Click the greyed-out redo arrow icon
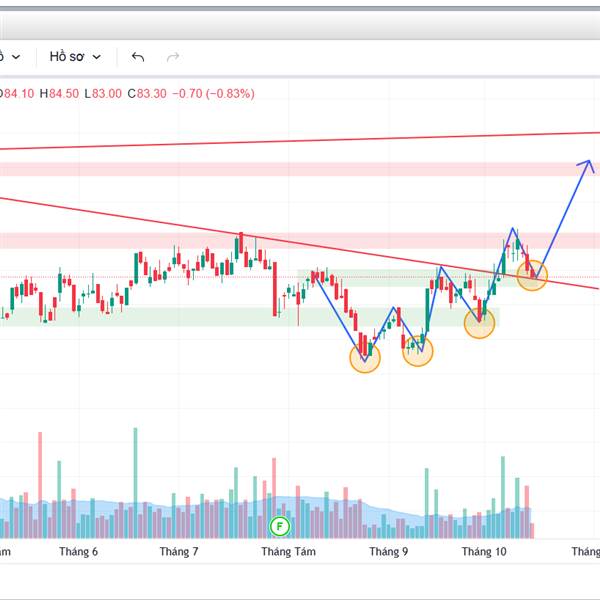Screen dimensions: 600x600 (x=173, y=57)
